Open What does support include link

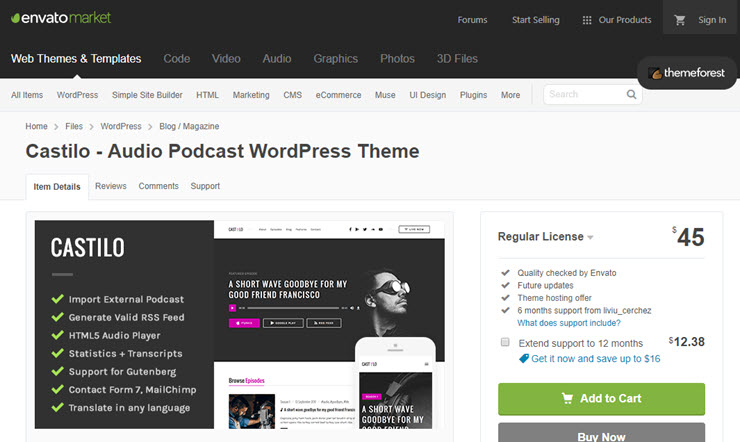(x=569, y=323)
